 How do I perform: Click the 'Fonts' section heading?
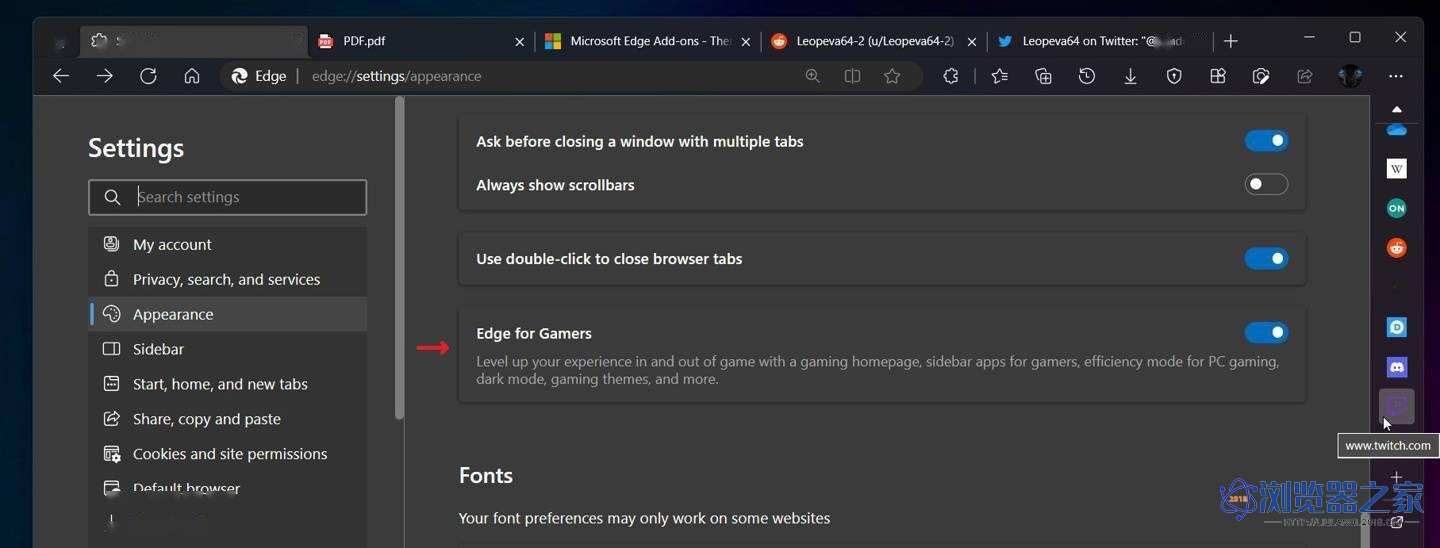(x=486, y=475)
